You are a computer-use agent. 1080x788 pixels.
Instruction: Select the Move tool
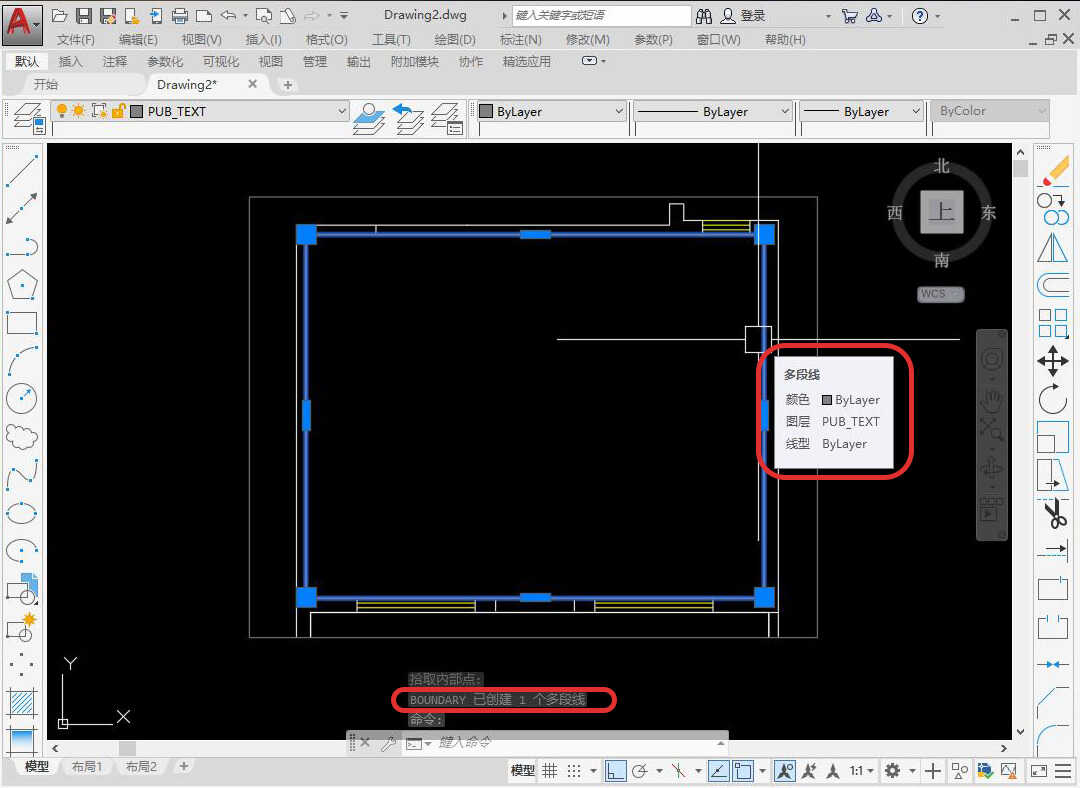[1053, 361]
